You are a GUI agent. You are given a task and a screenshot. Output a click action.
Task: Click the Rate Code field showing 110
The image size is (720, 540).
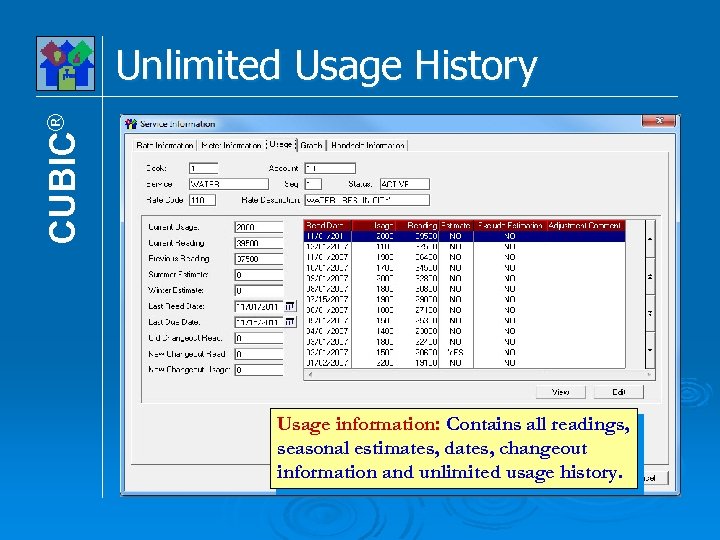pos(202,200)
